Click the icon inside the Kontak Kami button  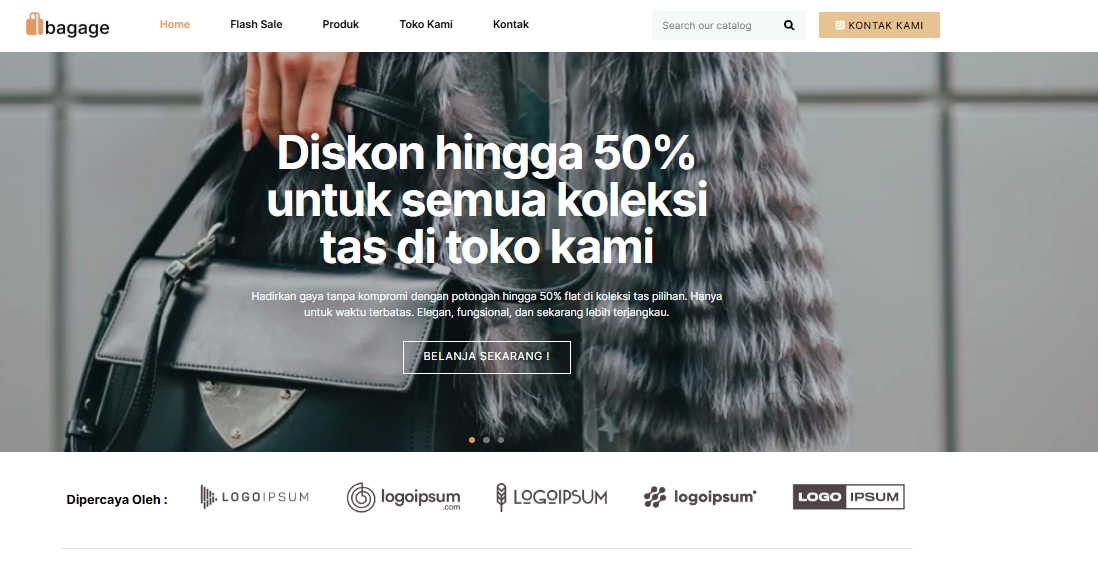(840, 25)
